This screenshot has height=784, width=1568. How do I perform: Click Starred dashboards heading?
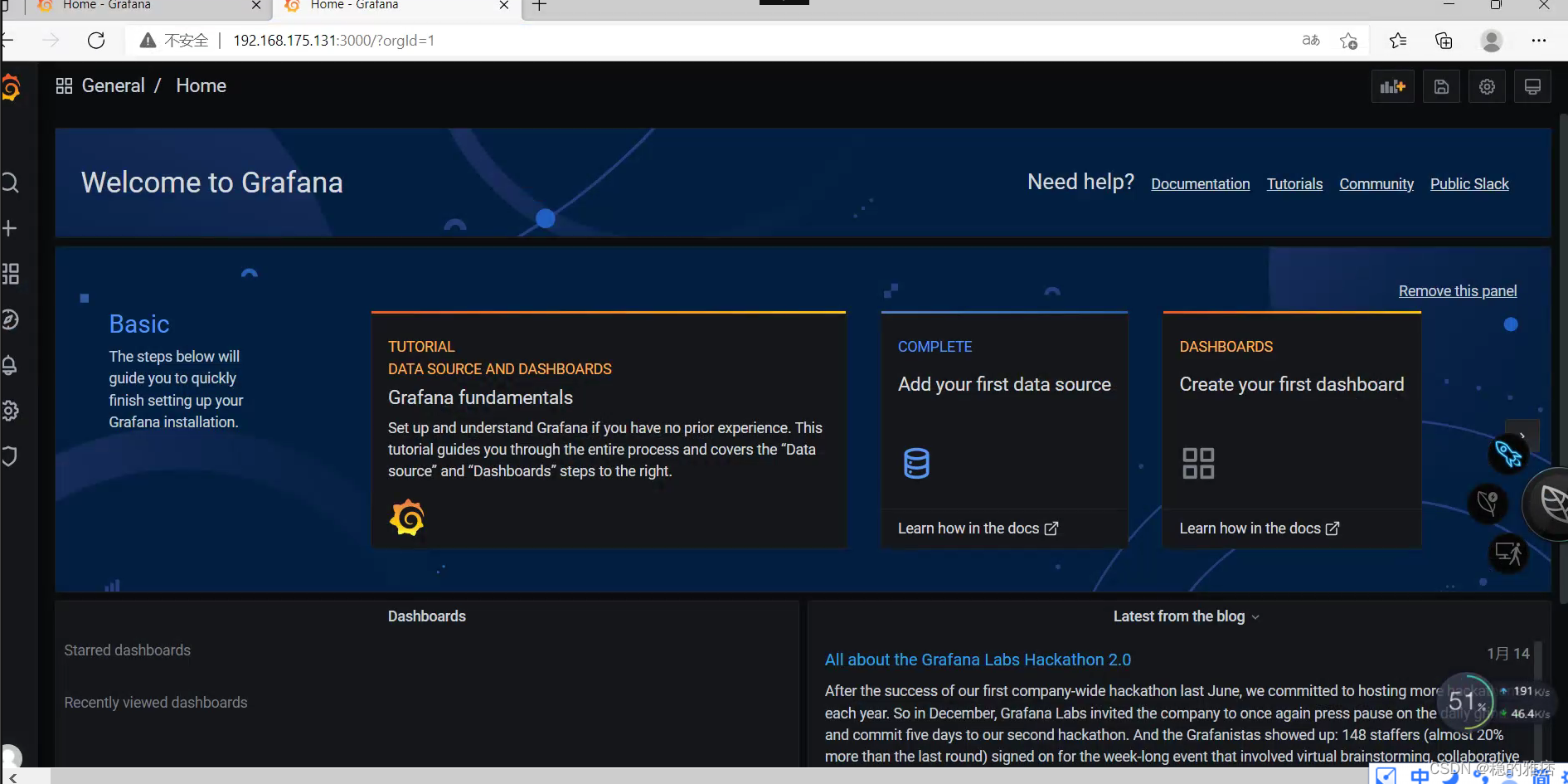[x=128, y=650]
